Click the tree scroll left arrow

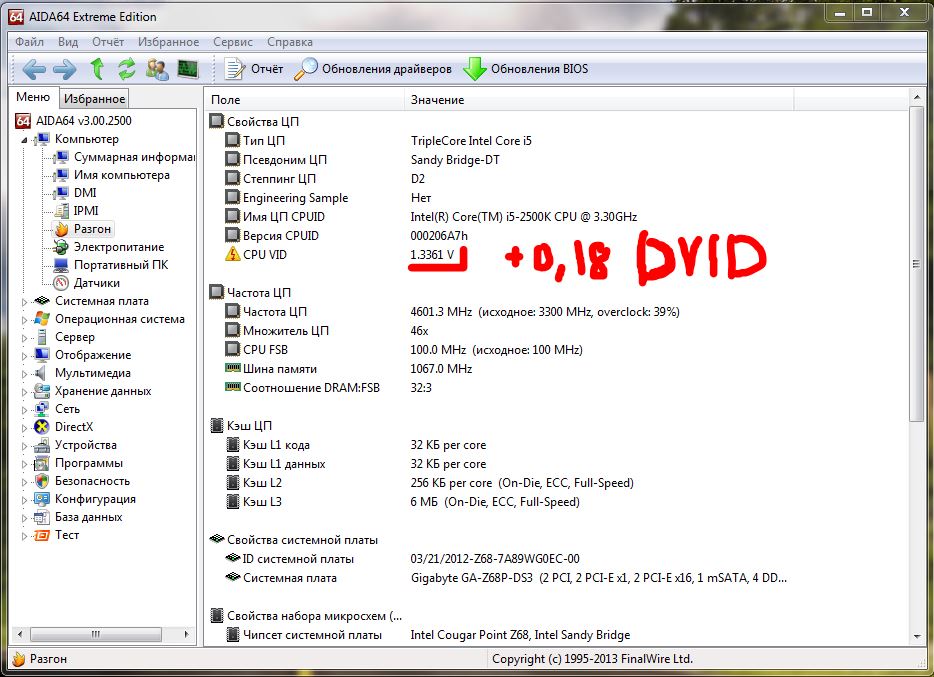tap(20, 634)
